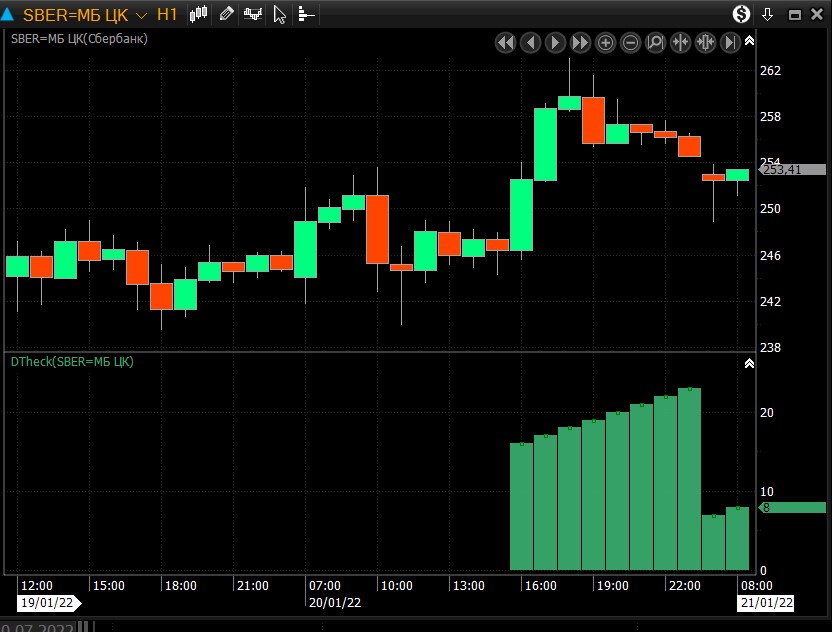Click the blue triangle beside SBER
Viewport: 832px width, 632px height.
[x=10, y=15]
